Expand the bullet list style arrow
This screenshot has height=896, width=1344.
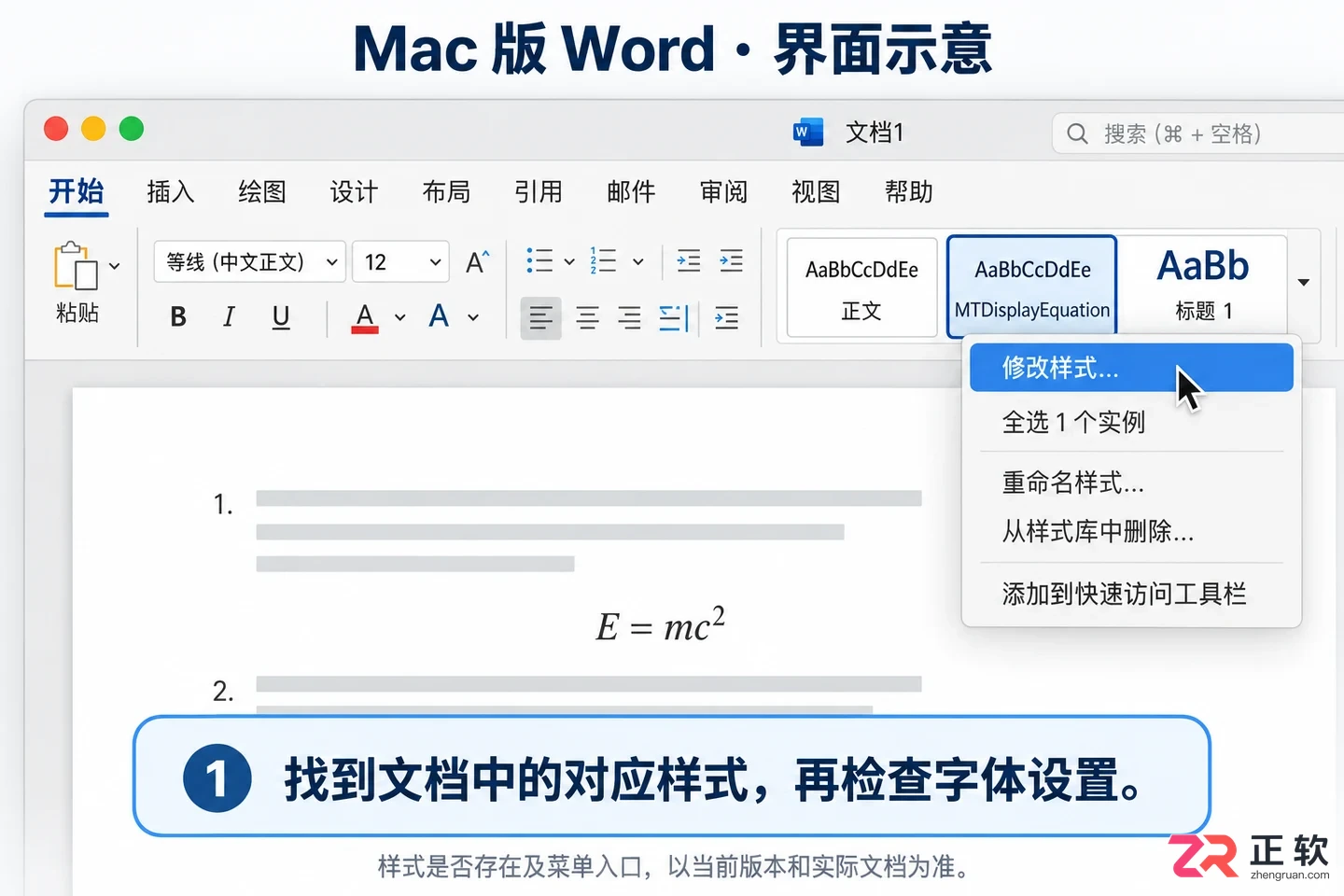click(569, 262)
